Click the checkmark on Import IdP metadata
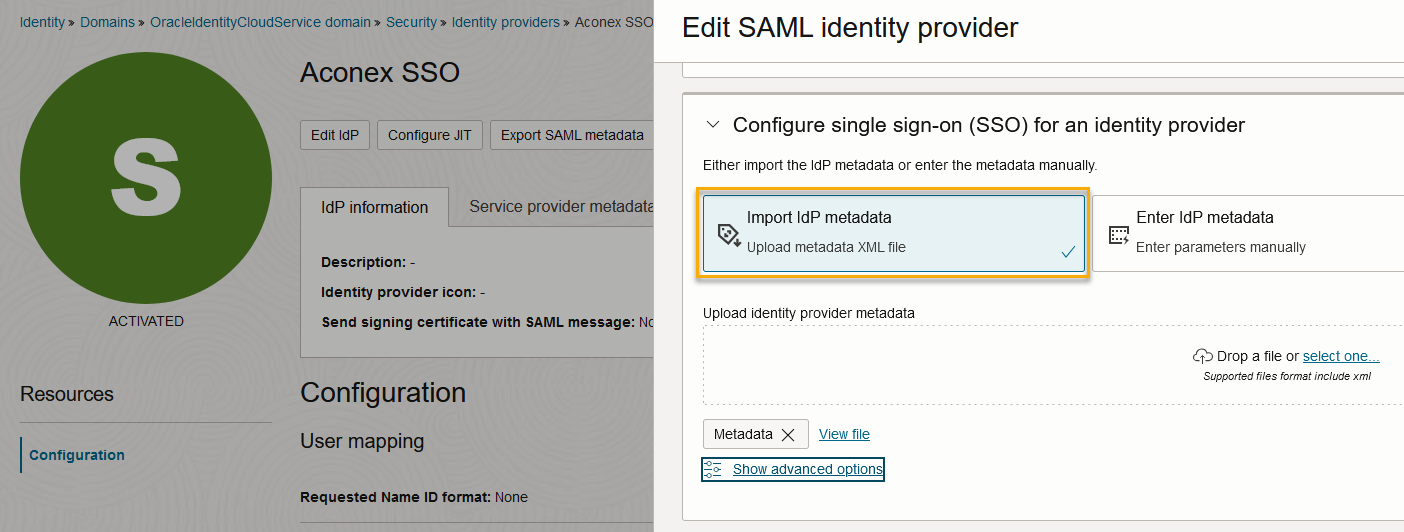Viewport: 1404px width, 532px height. pos(1068,252)
